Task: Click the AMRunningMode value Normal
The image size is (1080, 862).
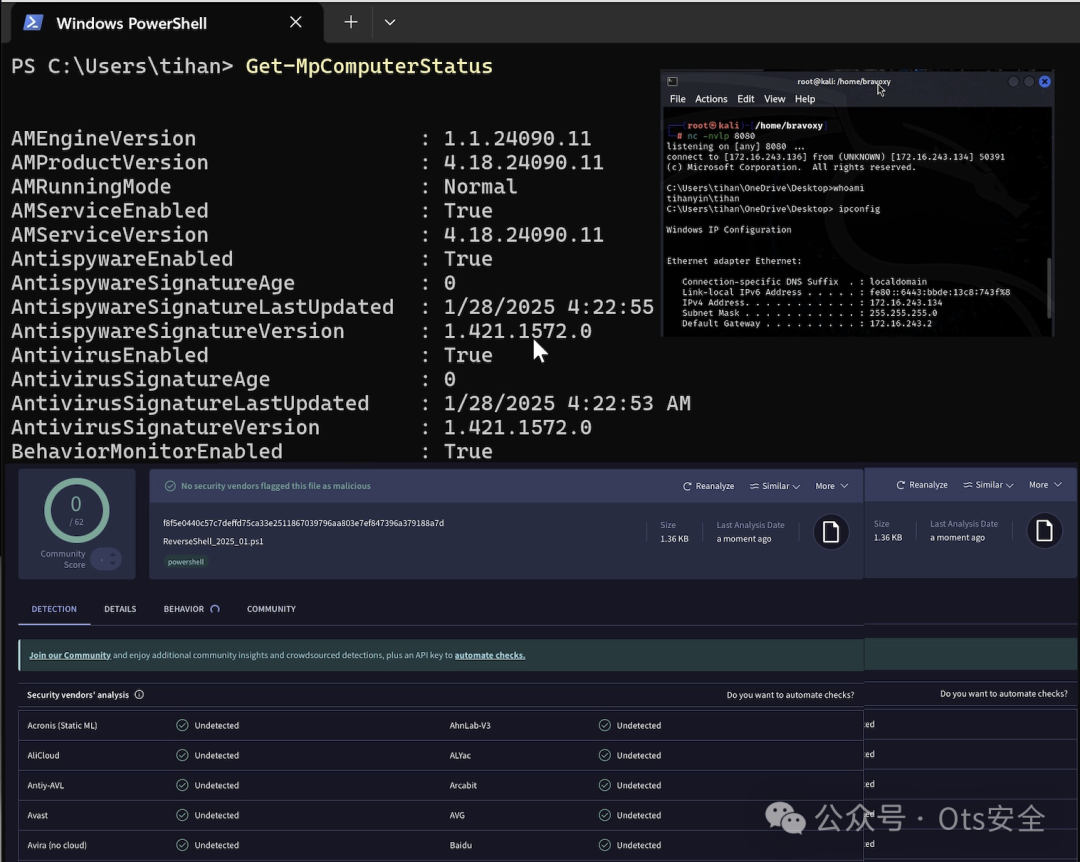Action: tap(480, 187)
